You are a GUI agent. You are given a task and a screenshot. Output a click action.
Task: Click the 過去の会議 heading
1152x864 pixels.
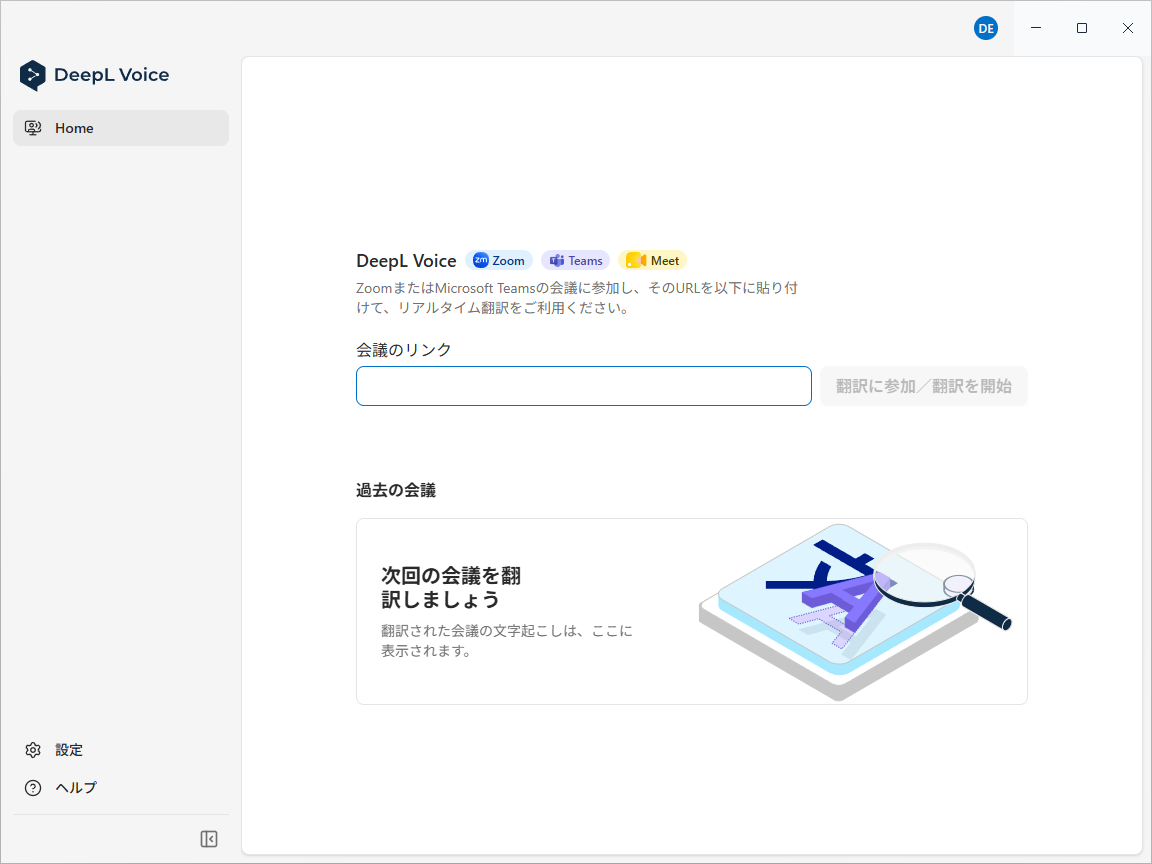click(396, 490)
